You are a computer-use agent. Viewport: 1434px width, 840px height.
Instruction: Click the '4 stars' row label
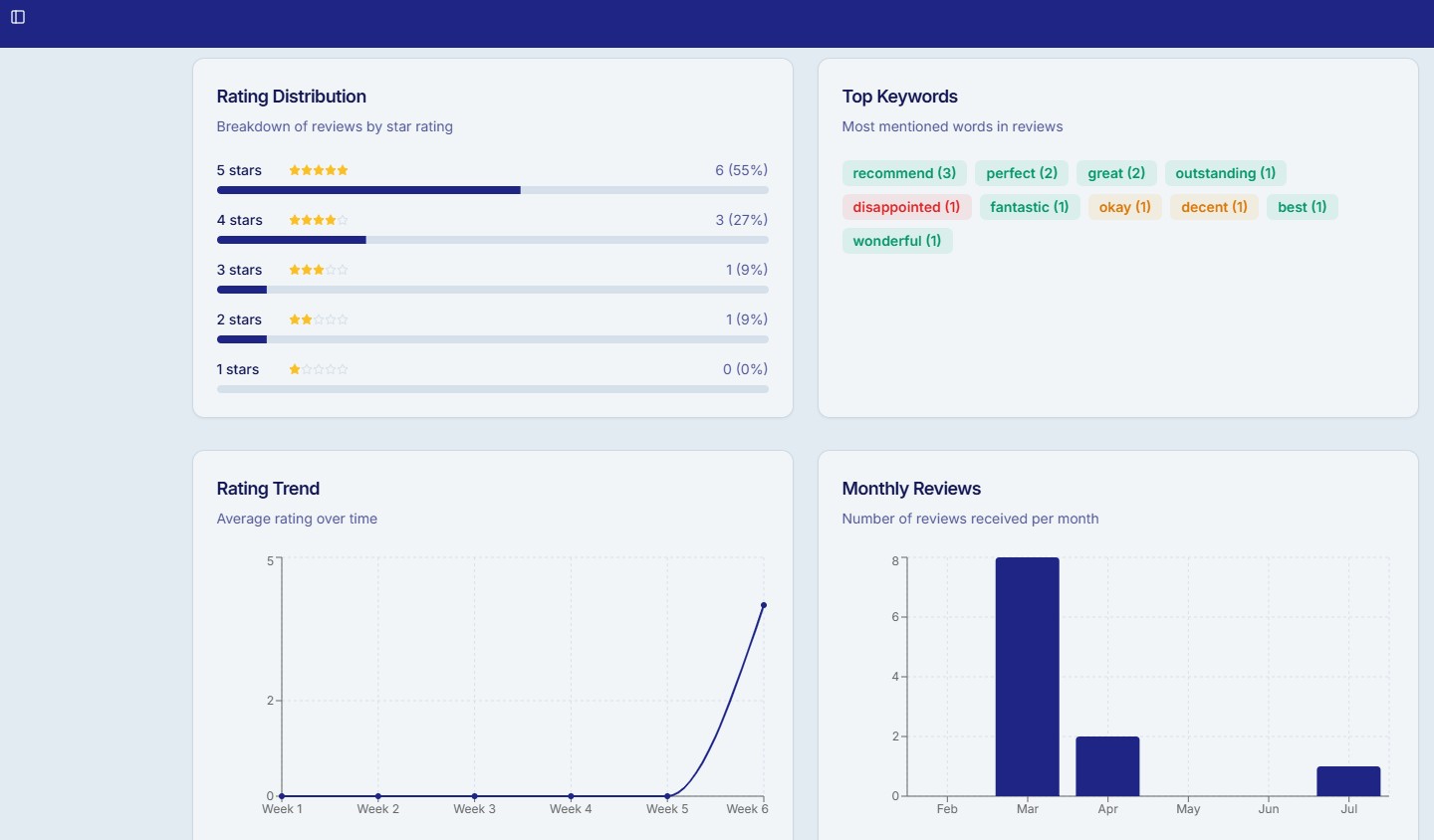point(240,220)
